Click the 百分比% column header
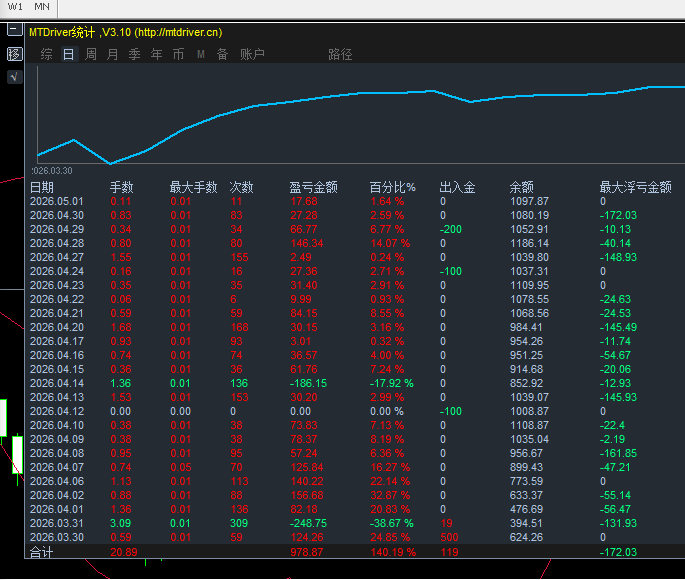 [x=392, y=187]
